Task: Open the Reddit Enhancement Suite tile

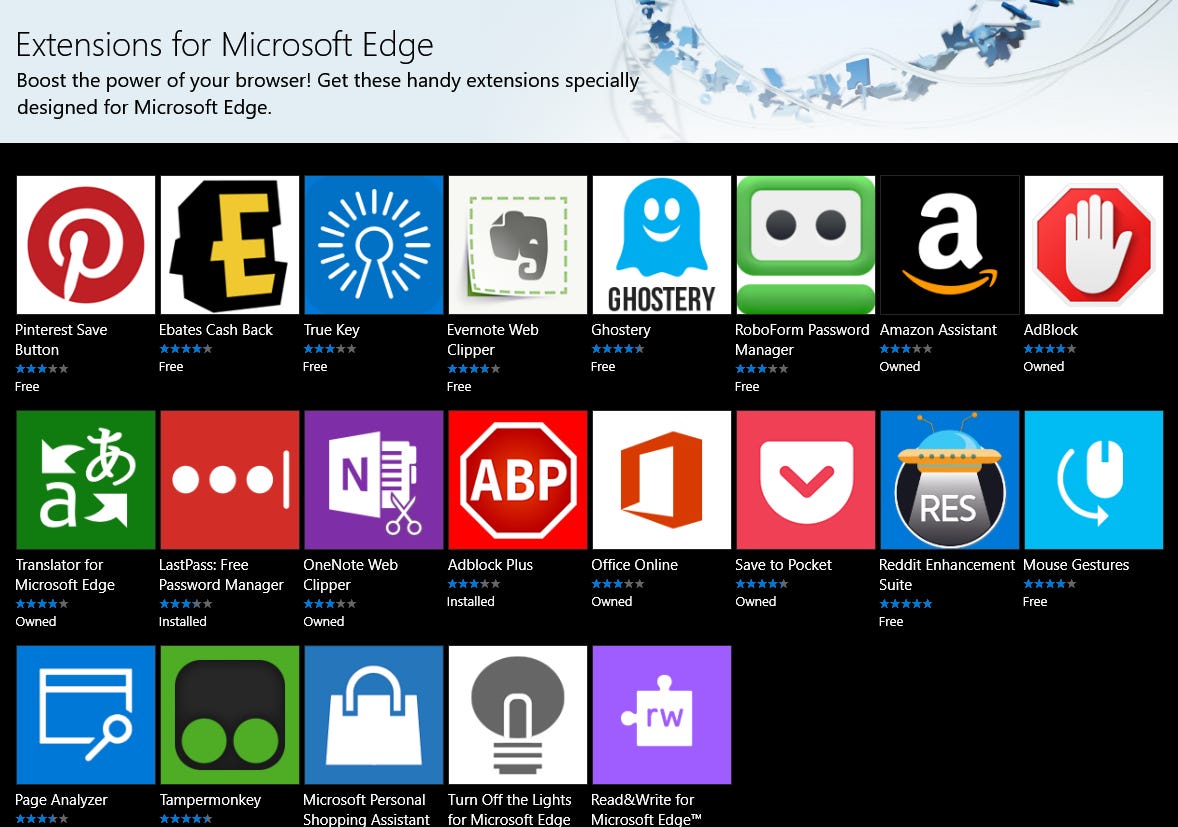Action: click(949, 479)
